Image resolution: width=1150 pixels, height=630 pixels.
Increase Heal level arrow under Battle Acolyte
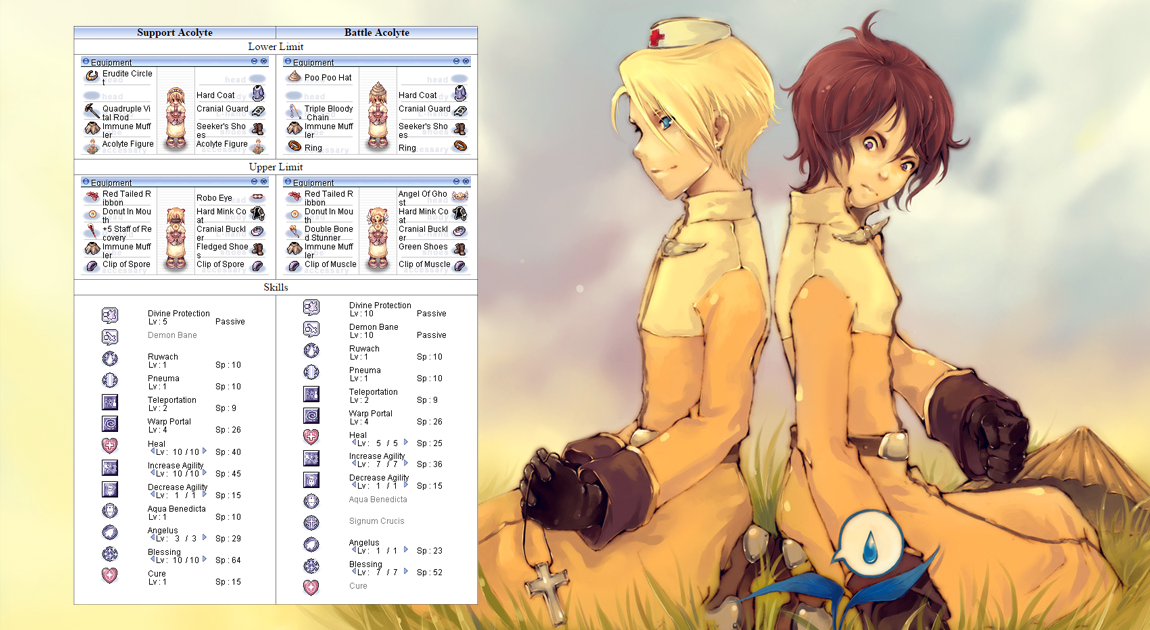coord(406,442)
